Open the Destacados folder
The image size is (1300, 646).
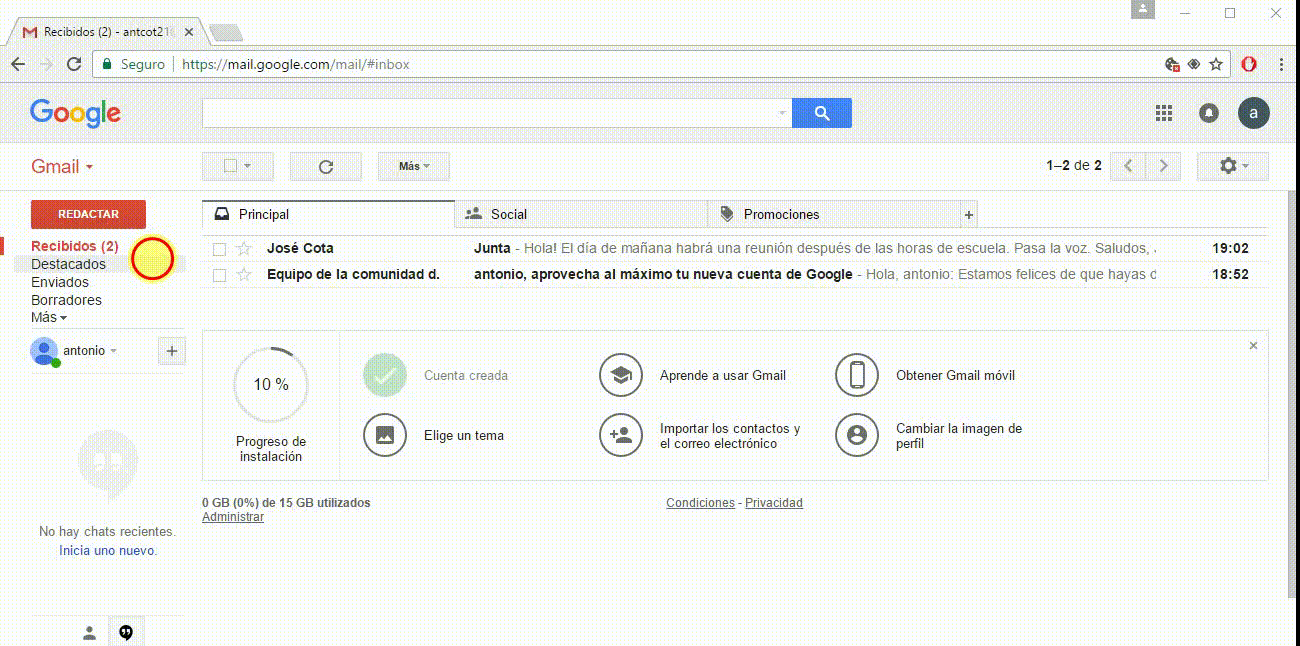click(x=68, y=264)
